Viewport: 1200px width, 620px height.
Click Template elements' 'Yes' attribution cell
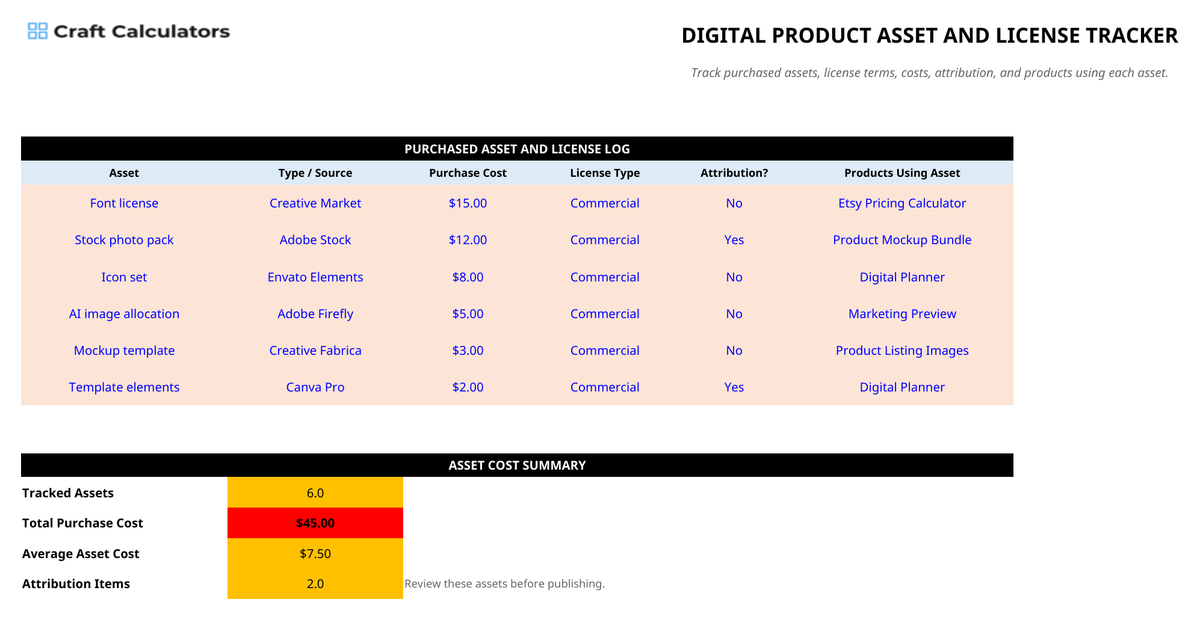(734, 387)
